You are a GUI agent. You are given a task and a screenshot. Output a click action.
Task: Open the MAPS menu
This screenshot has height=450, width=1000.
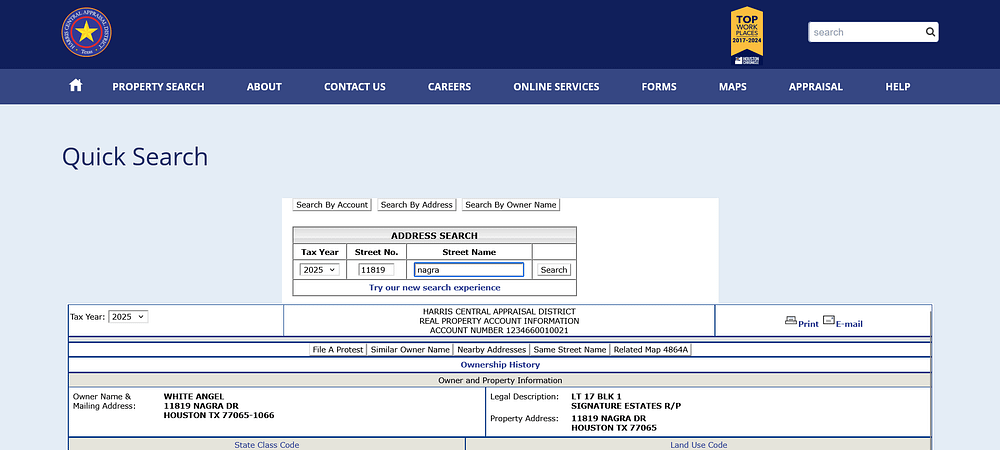(x=733, y=87)
